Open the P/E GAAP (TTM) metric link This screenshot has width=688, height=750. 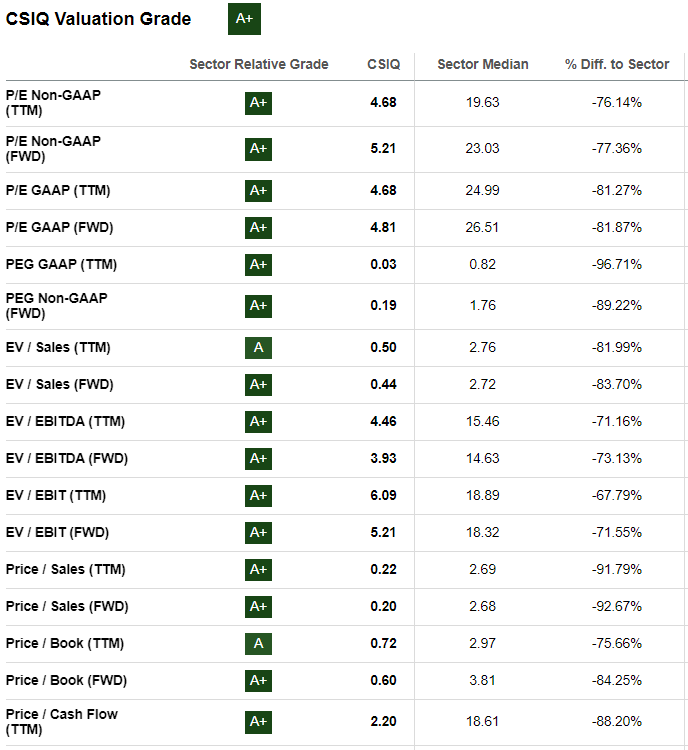58,190
